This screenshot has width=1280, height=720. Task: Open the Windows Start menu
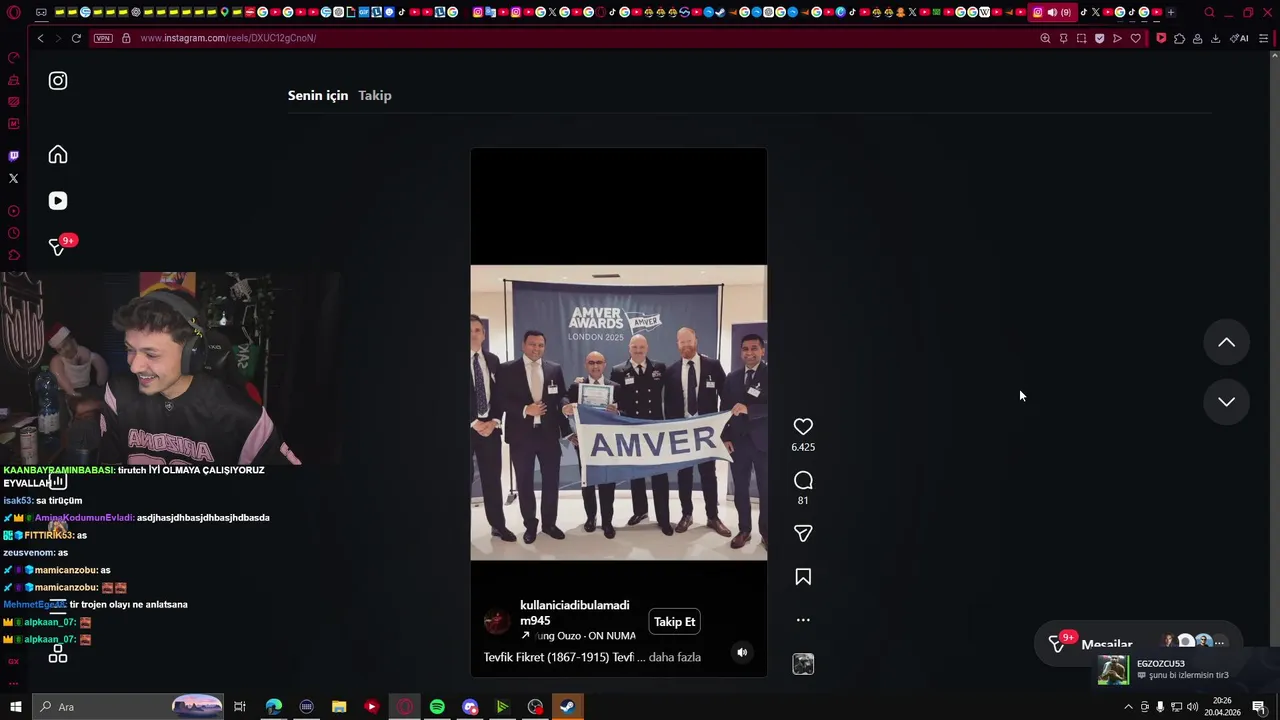15,707
